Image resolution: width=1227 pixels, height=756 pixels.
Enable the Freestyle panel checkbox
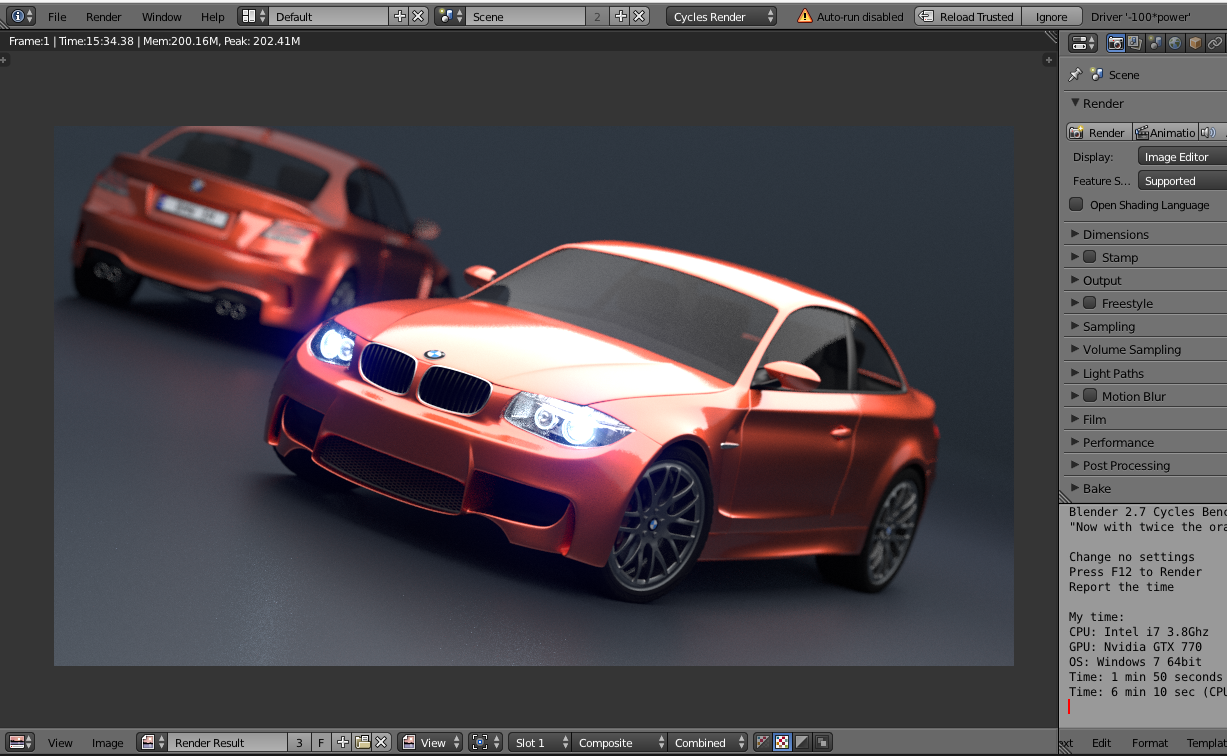[x=1090, y=303]
